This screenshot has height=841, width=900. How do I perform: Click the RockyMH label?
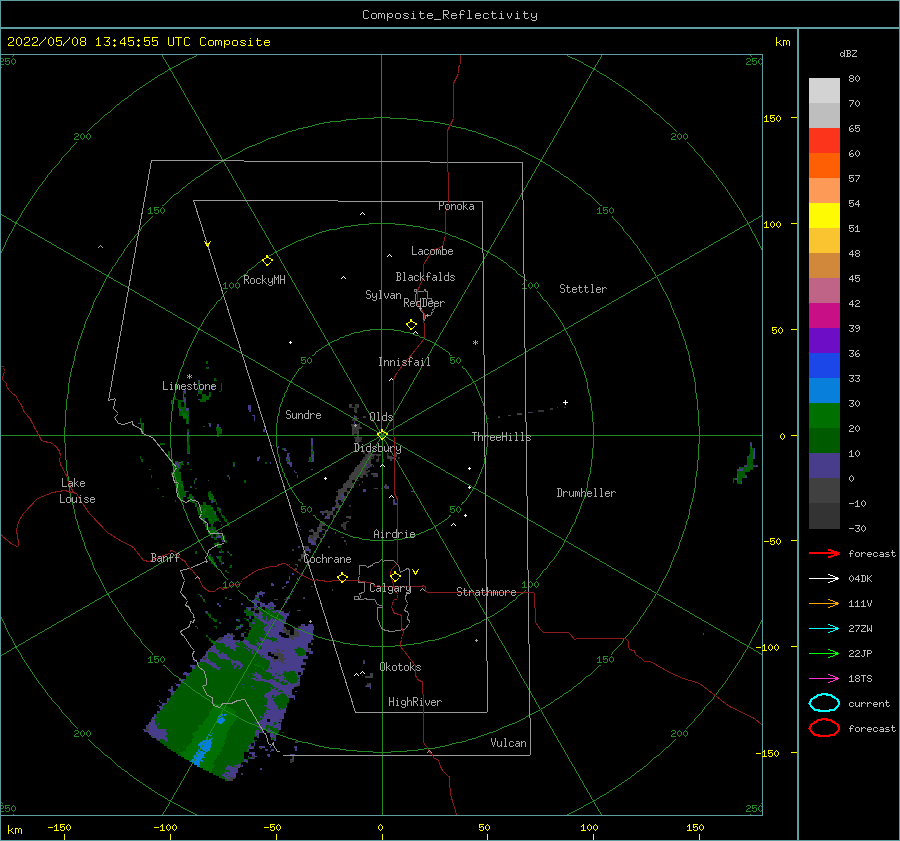264,280
